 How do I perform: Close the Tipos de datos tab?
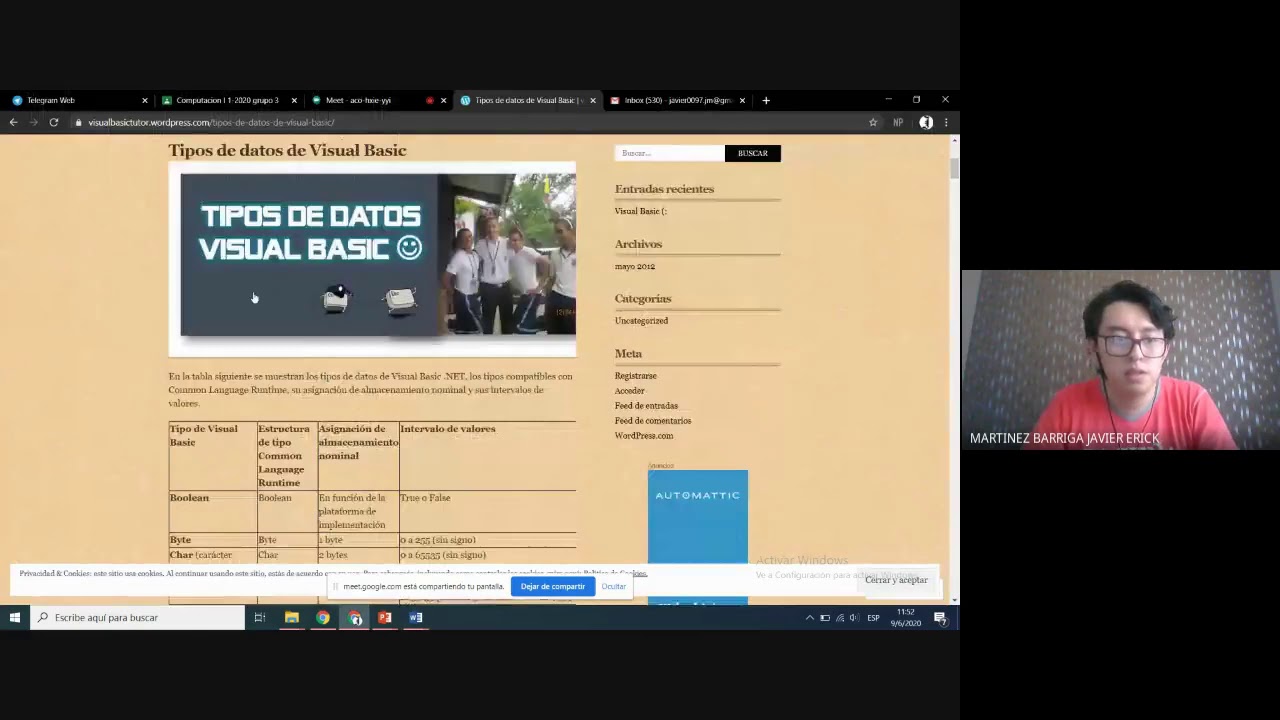593,100
